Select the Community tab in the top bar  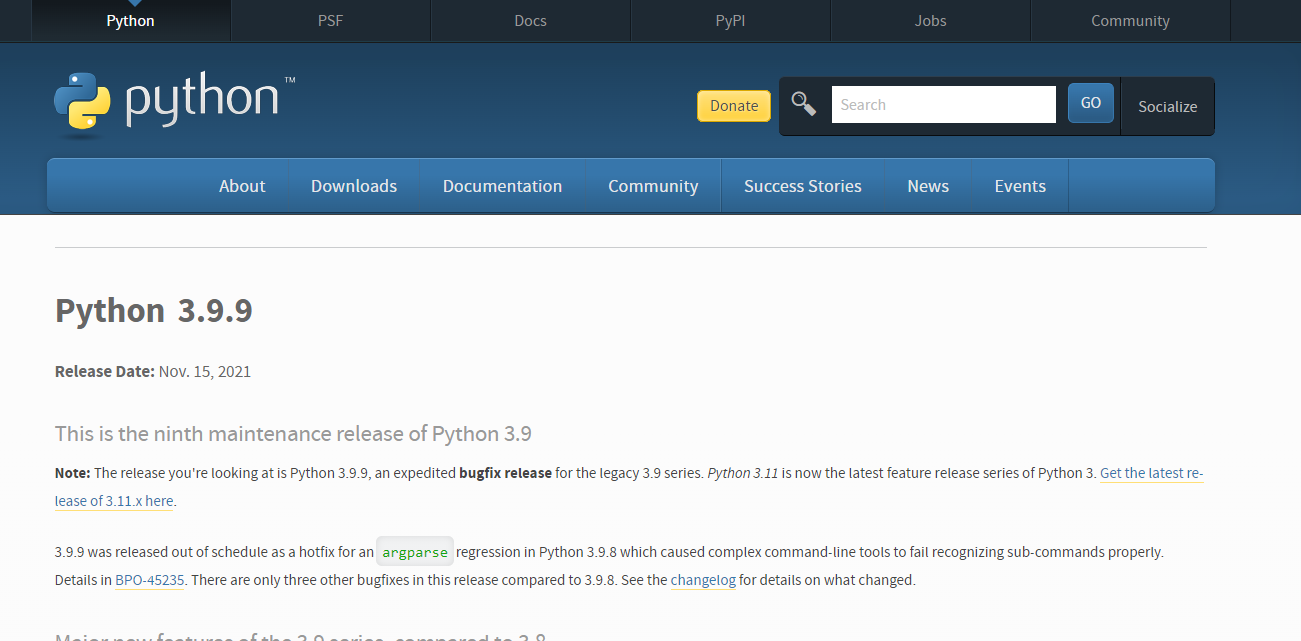click(x=1130, y=21)
